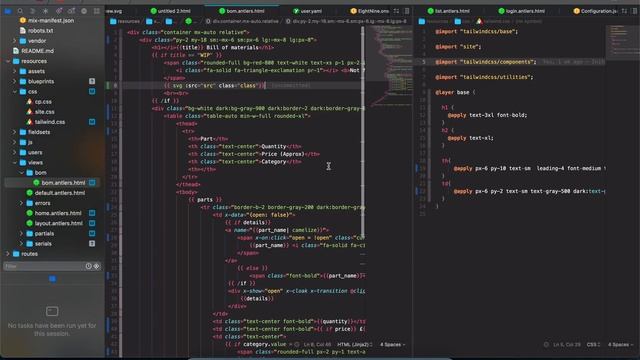Collapse the views folder

(x=15, y=162)
